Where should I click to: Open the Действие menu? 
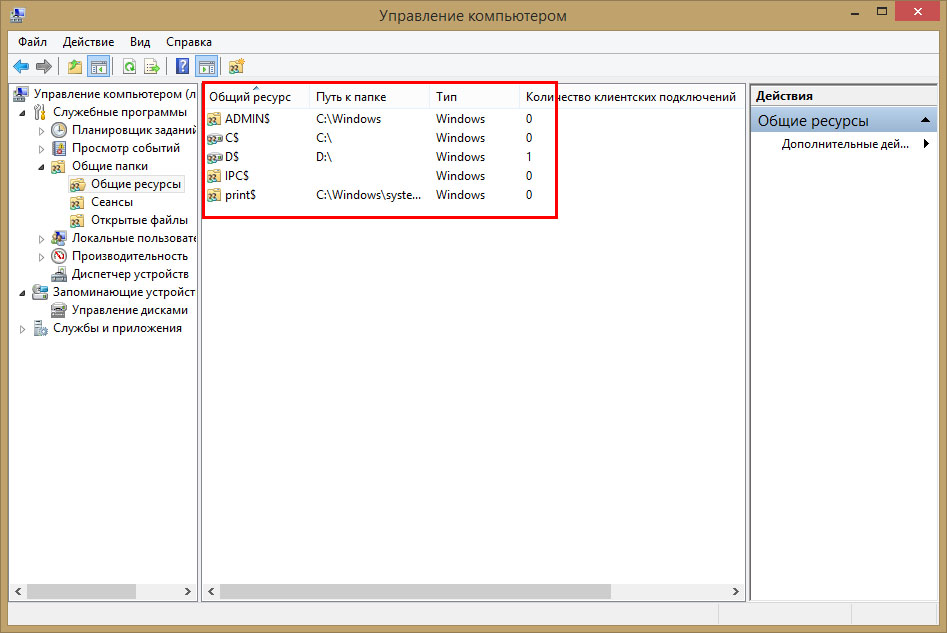[88, 42]
